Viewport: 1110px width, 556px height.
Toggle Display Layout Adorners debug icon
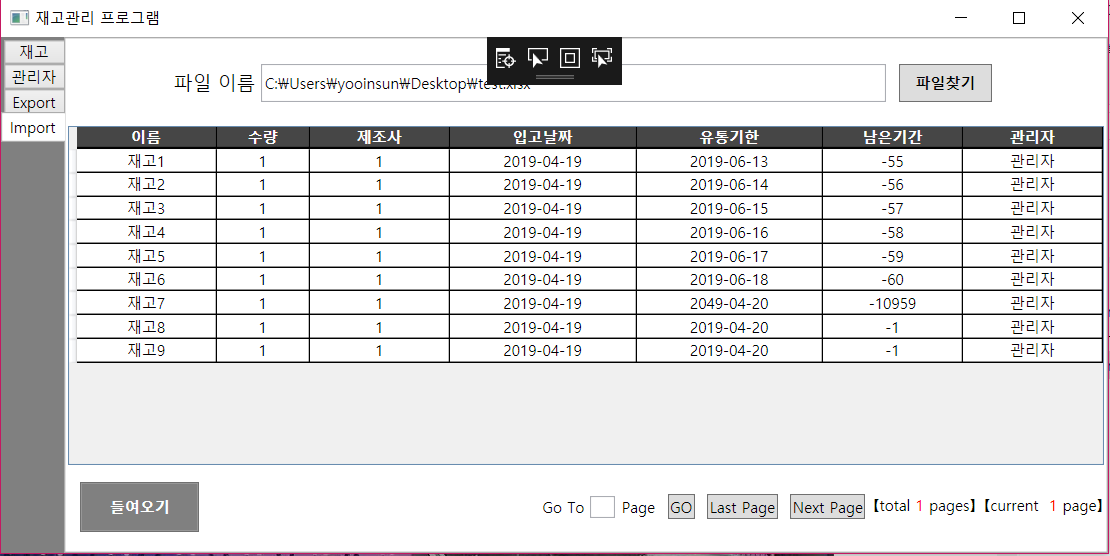click(x=570, y=58)
